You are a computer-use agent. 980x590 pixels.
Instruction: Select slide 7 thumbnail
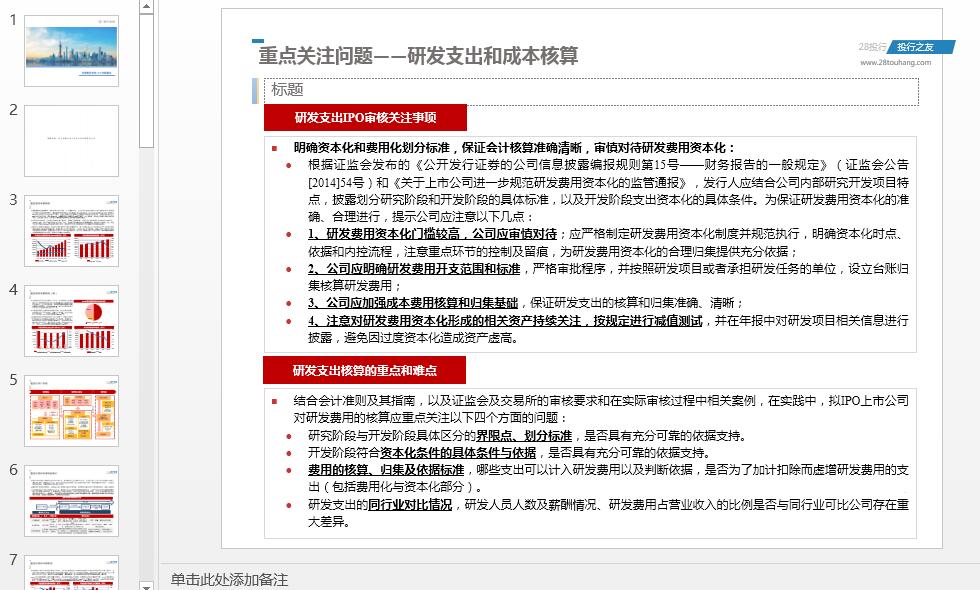(x=71, y=573)
